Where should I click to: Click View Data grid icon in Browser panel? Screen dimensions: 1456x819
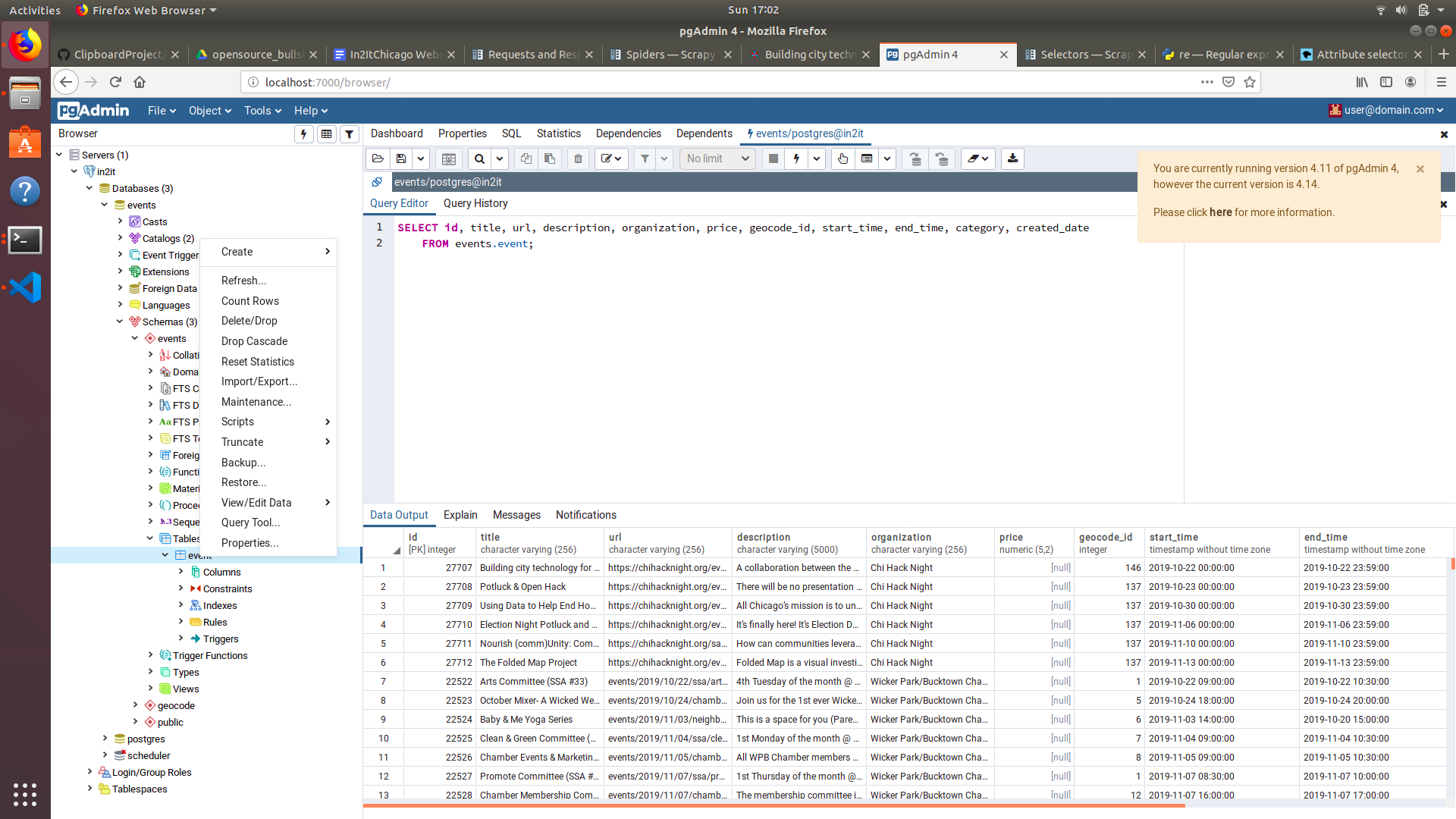click(x=326, y=134)
